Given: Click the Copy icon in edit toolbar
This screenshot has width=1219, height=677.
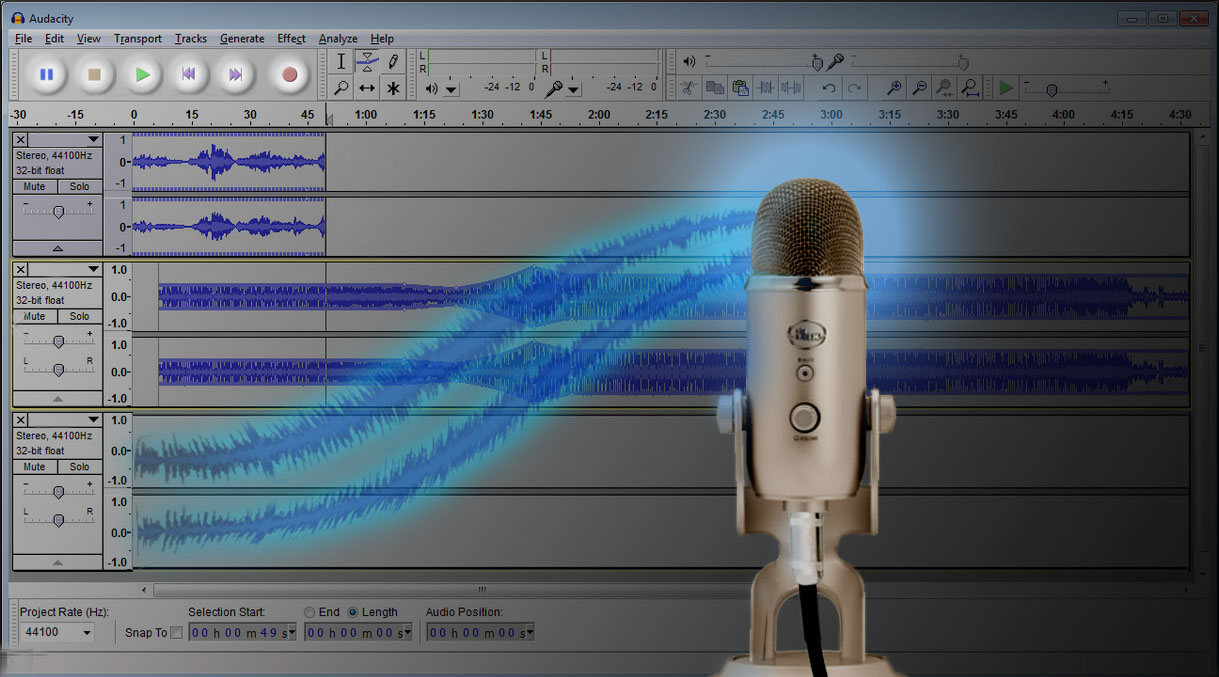Looking at the screenshot, I should click(x=714, y=88).
